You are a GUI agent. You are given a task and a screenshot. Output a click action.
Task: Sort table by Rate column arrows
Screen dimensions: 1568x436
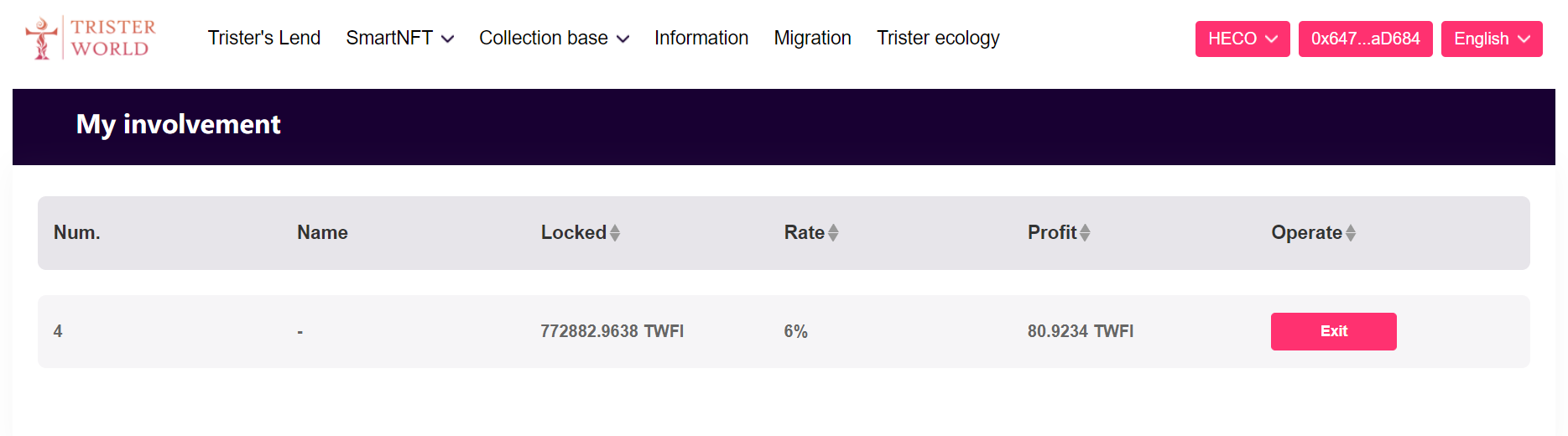point(833,233)
